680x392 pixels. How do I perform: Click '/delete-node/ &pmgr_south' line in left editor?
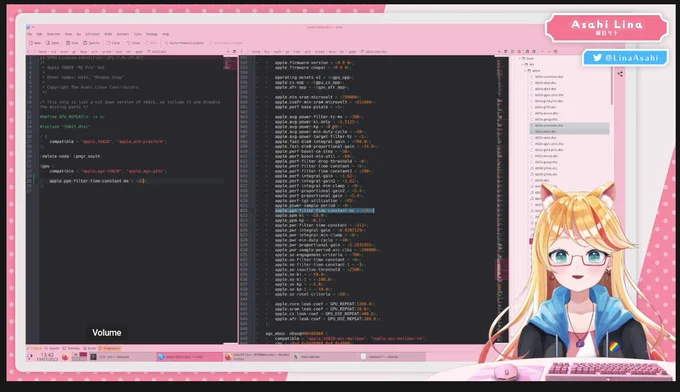[x=70, y=156]
